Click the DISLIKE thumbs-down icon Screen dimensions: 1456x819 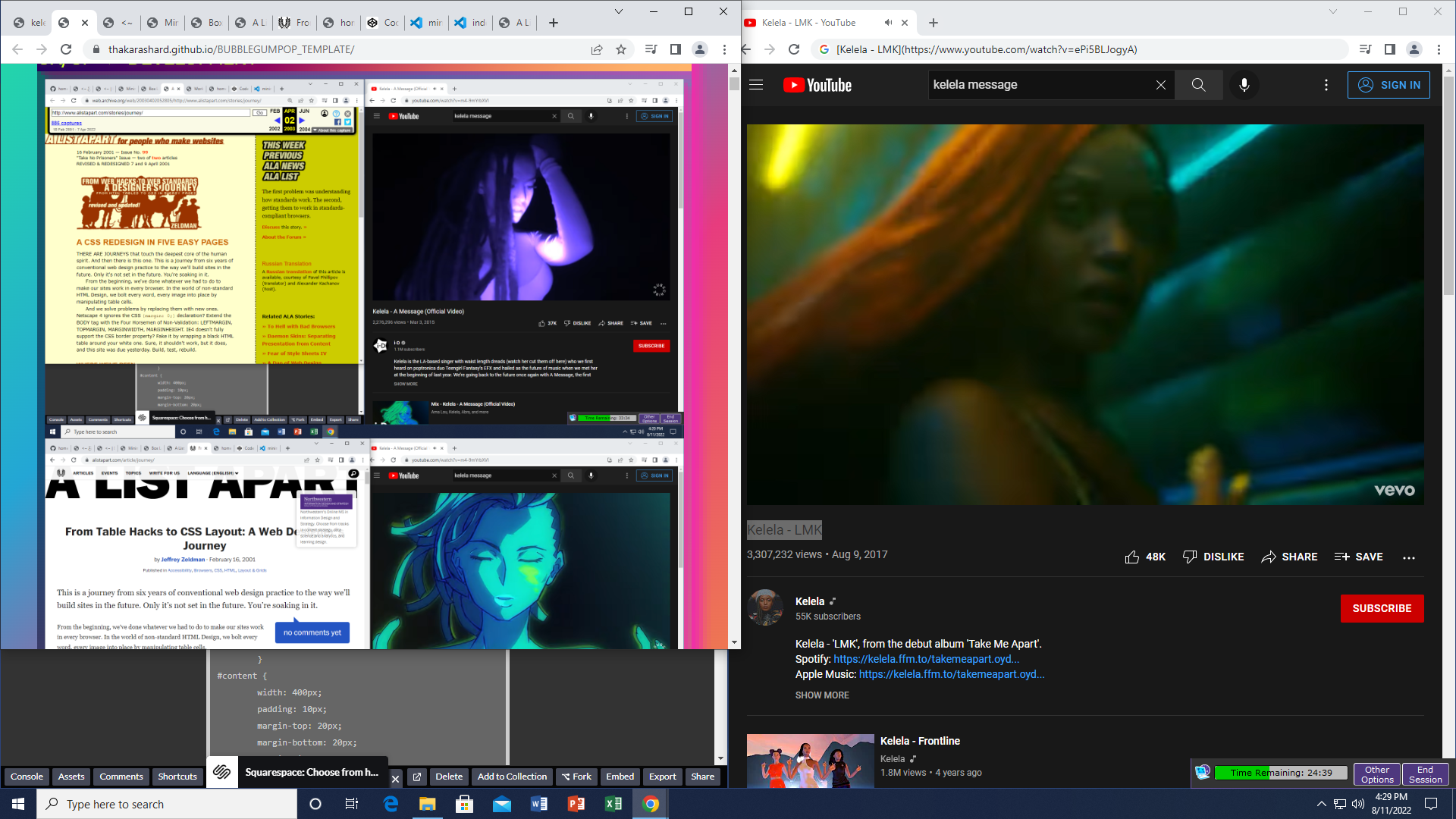[1190, 557]
